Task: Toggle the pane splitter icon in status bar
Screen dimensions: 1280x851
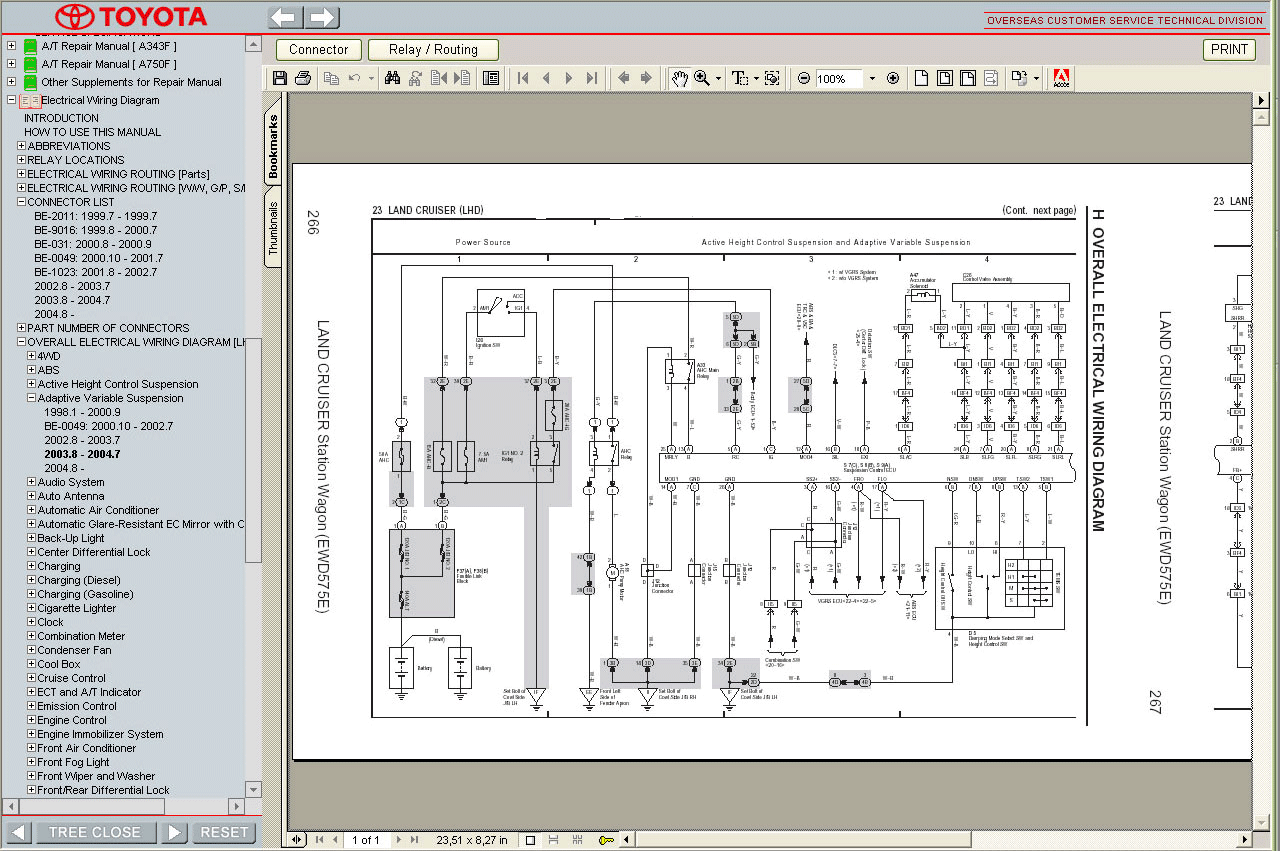Action: click(297, 840)
